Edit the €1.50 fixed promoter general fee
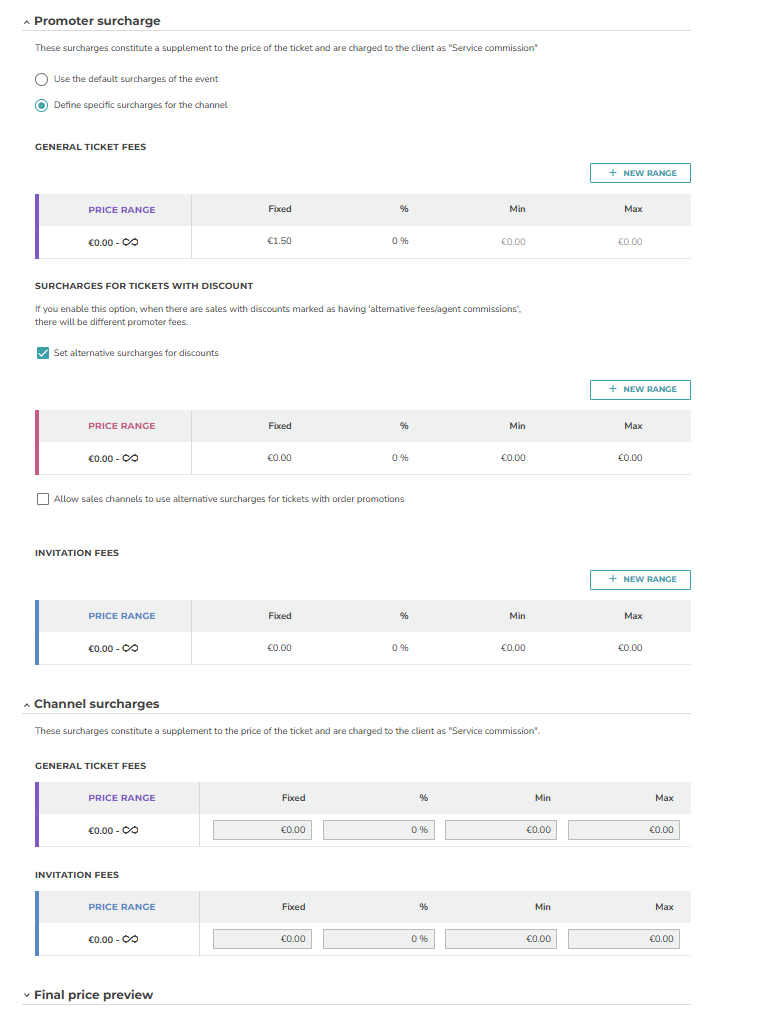Viewport: 775px width, 1030px height. [279, 241]
